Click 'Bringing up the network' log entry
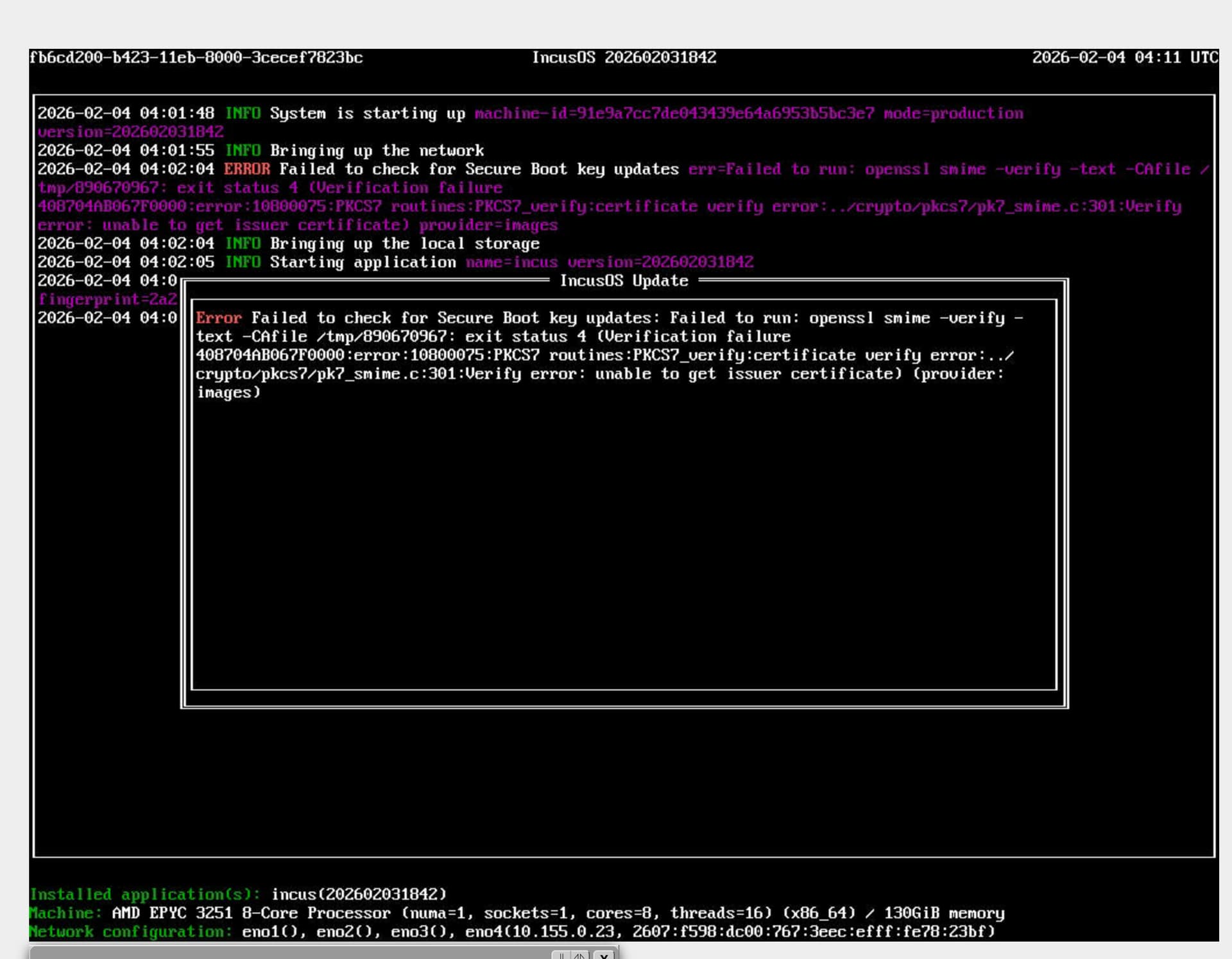This screenshot has height=959, width=1232. [x=377, y=151]
